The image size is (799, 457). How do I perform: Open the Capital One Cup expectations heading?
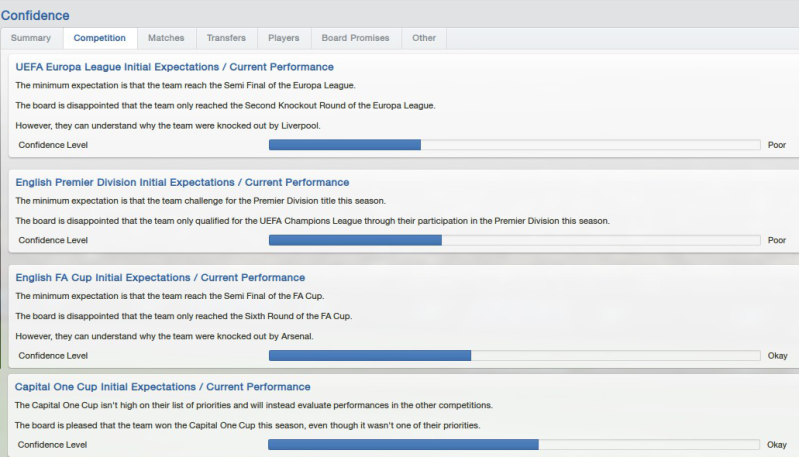pyautogui.click(x=163, y=387)
